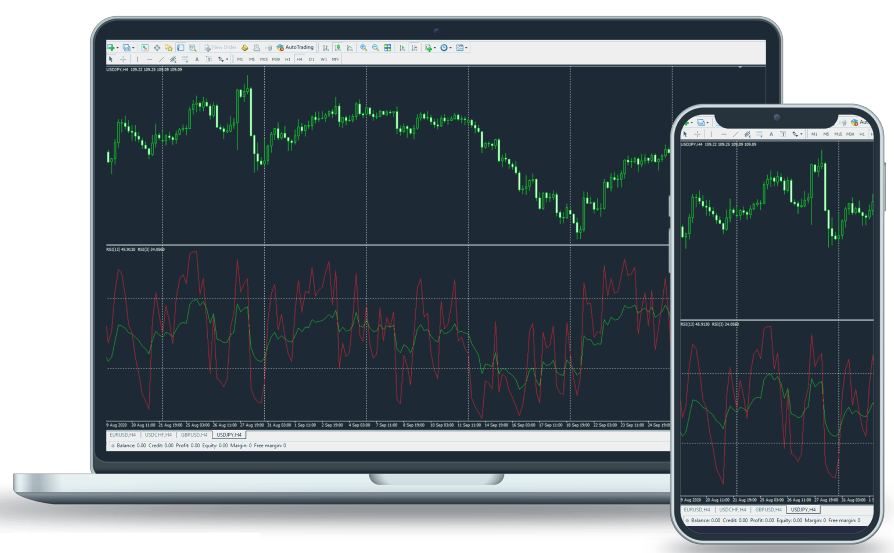
Task: Select the cursor arrow tool on laptop toolbar
Action: pyautogui.click(x=111, y=59)
